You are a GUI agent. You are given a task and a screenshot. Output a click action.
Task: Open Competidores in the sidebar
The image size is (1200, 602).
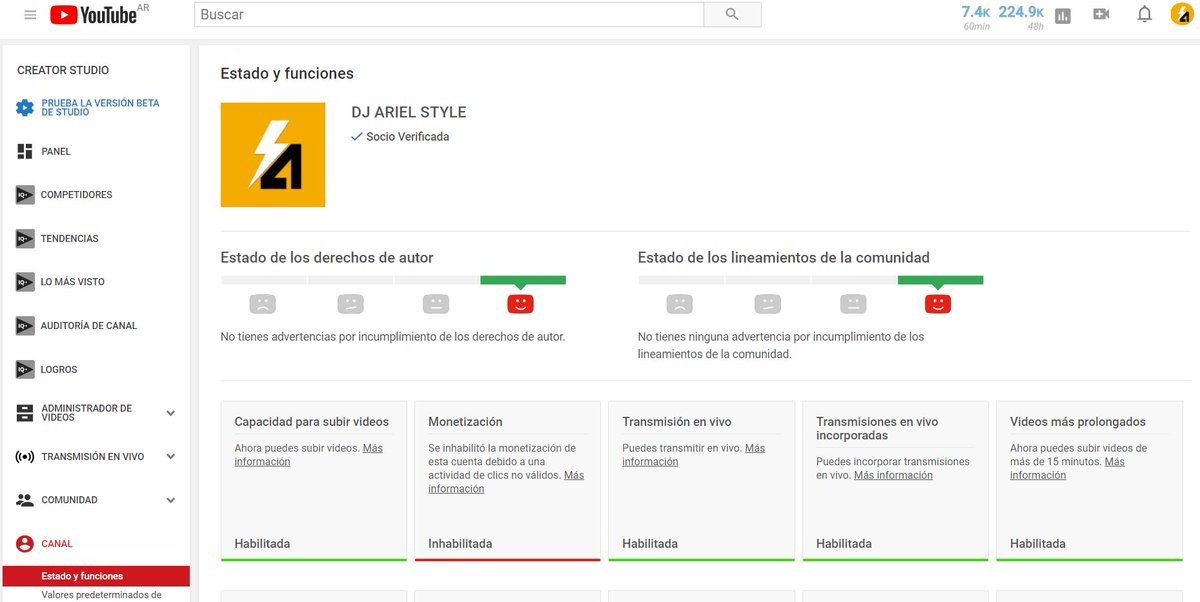point(77,195)
